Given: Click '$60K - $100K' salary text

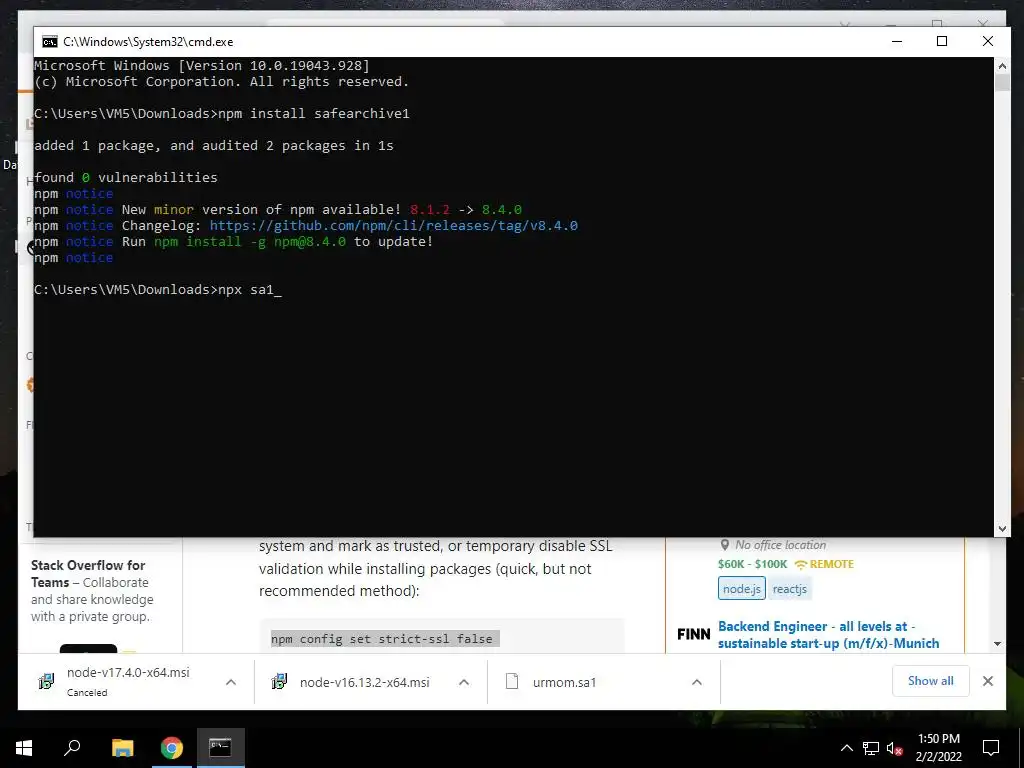Looking at the screenshot, I should point(752,564).
